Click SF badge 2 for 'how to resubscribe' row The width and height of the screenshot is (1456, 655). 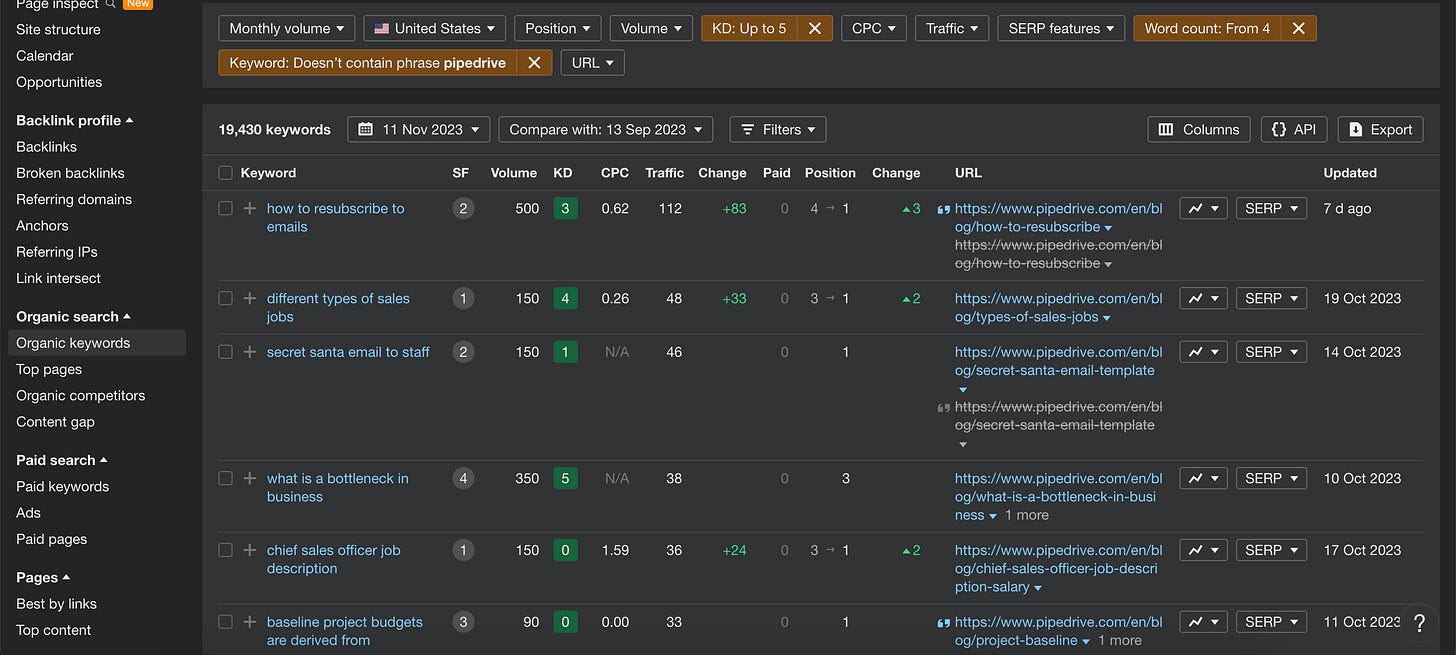463,209
